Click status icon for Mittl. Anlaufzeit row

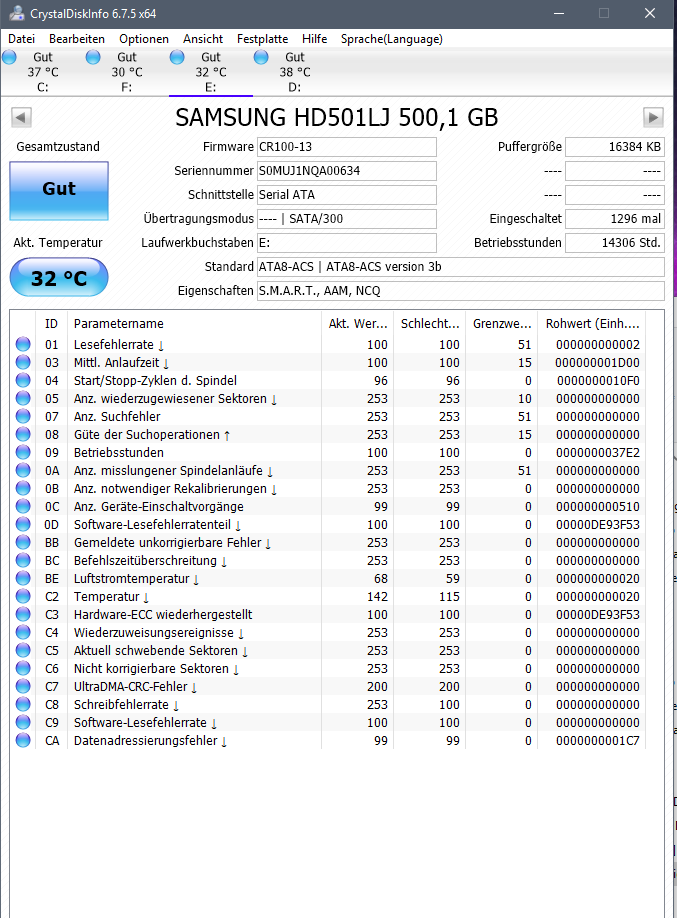23,362
